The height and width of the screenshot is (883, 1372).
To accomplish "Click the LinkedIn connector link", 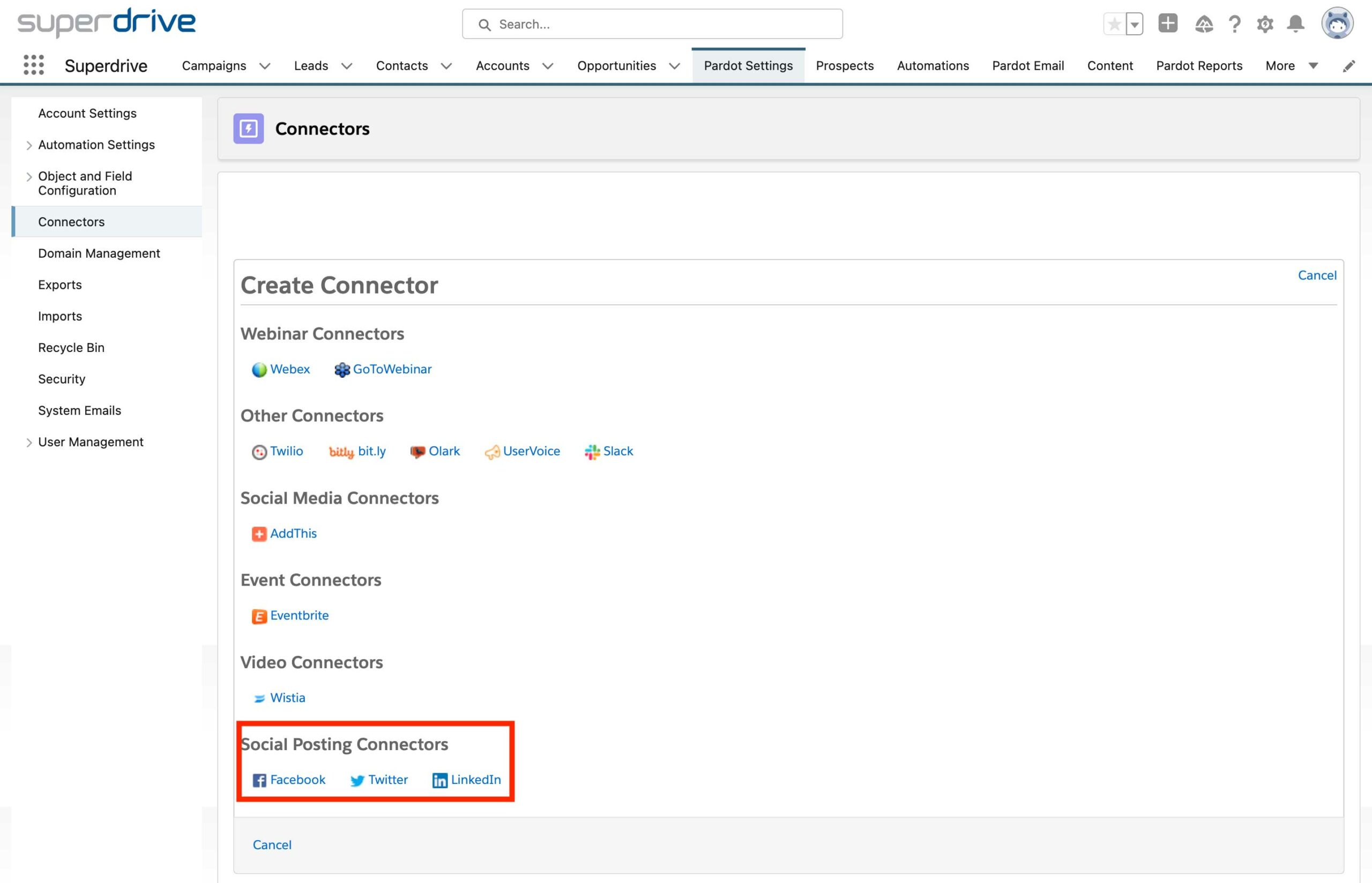I will click(x=476, y=780).
